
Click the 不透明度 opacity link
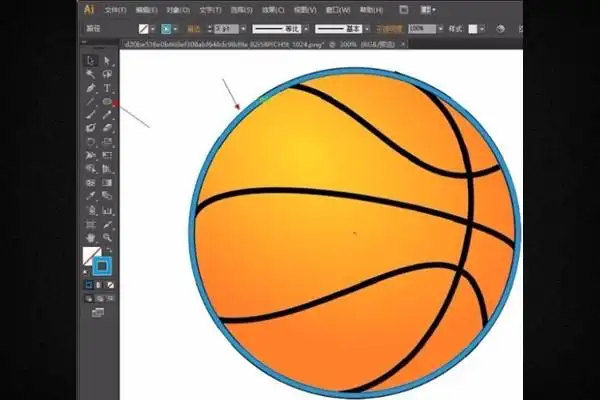pyautogui.click(x=389, y=29)
